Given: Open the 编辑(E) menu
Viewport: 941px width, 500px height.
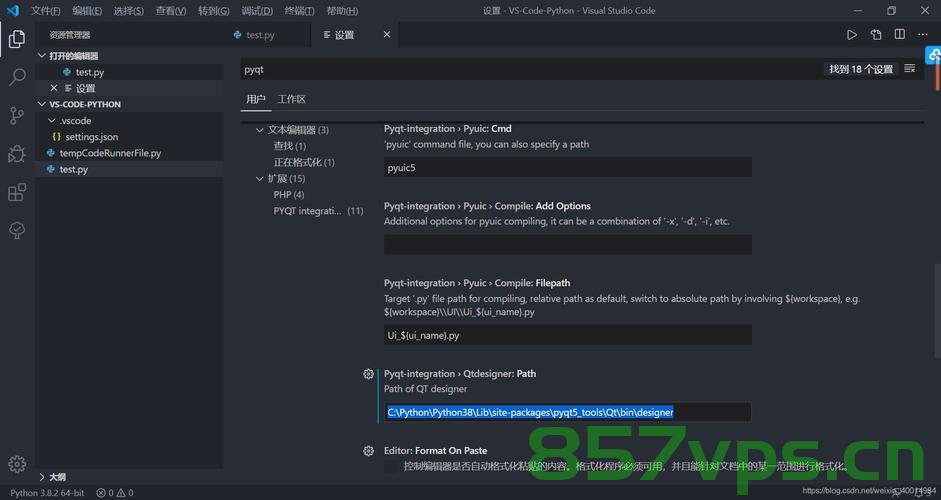Looking at the screenshot, I should (x=87, y=11).
